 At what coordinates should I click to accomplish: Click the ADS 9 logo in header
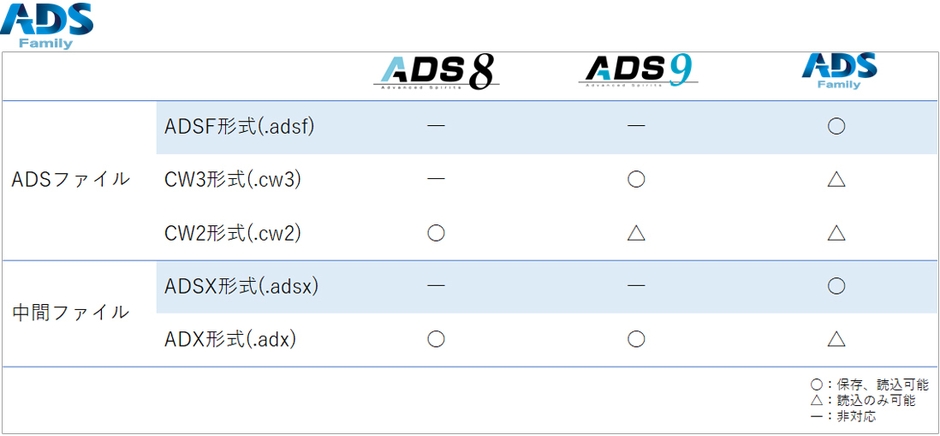coord(636,72)
